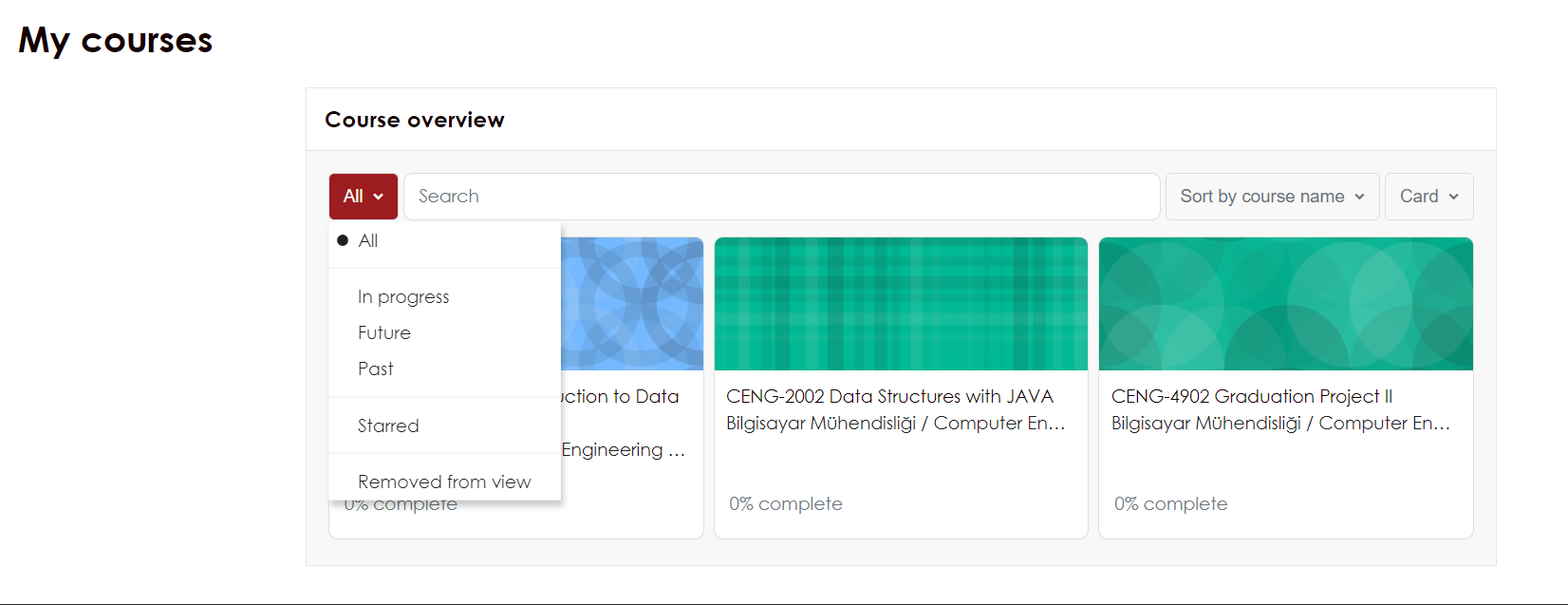Choose Future from the filter menu
The height and width of the screenshot is (605, 1568).
384,333
